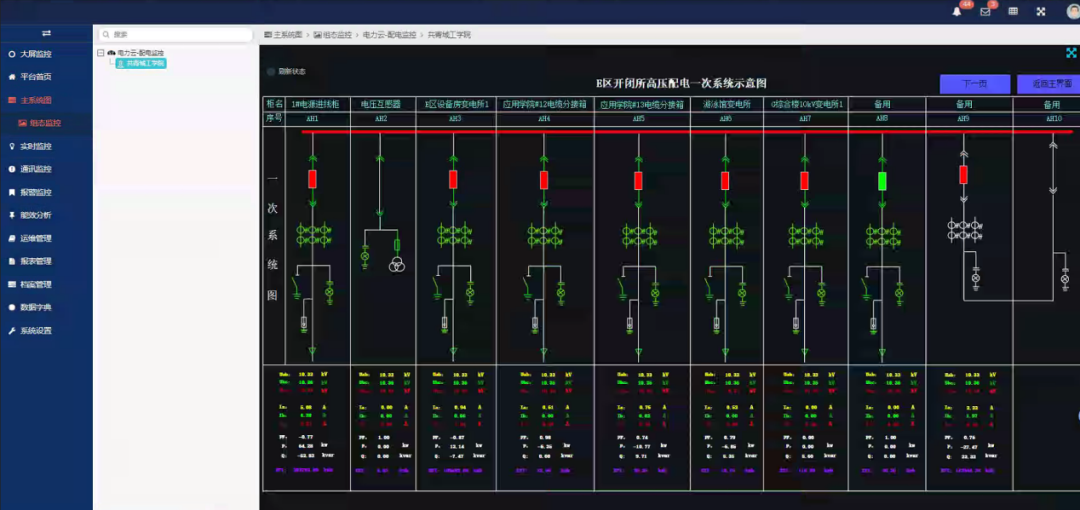Click red breaker switch in AH5 cabinet

pos(638,181)
